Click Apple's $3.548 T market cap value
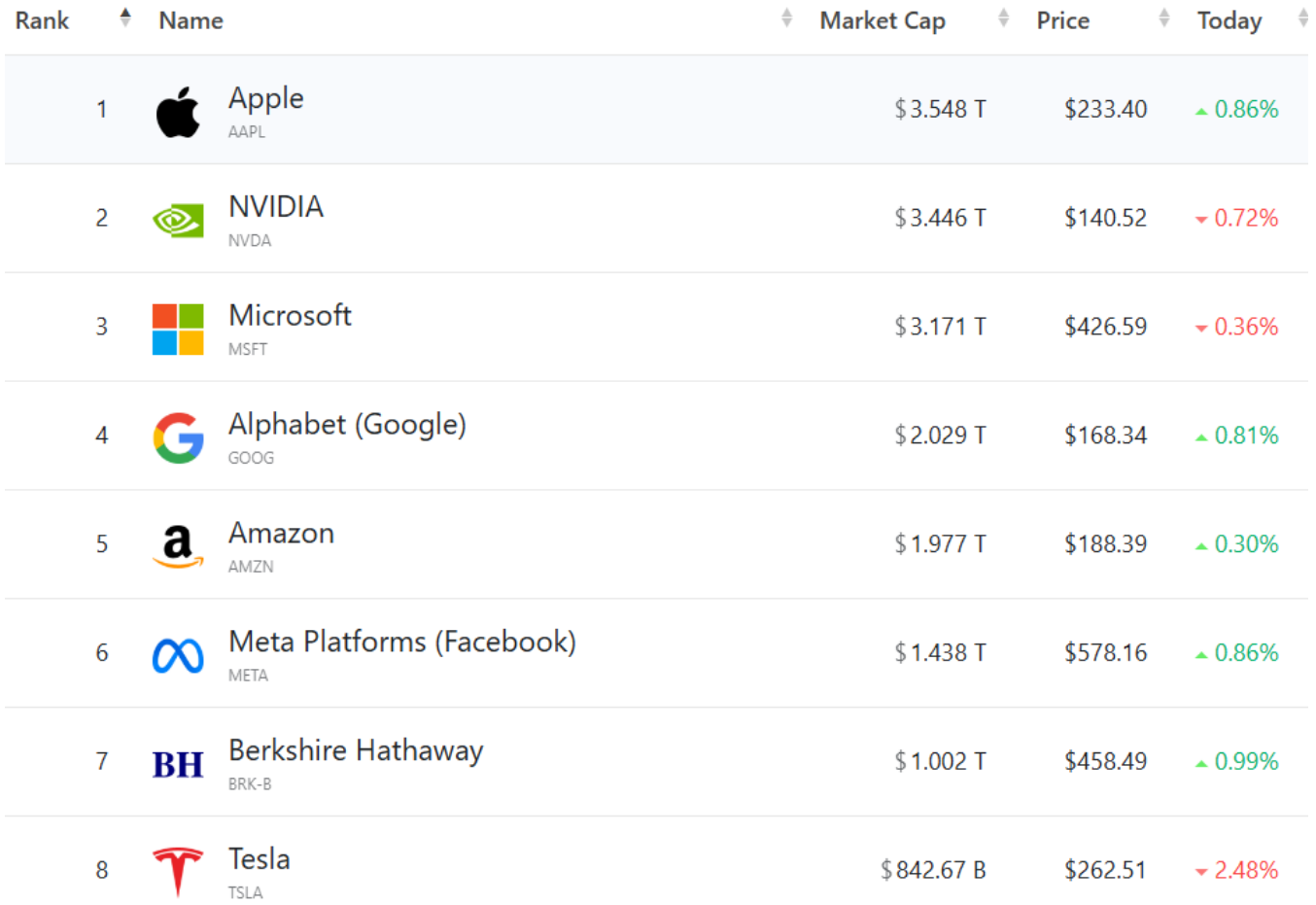The width and height of the screenshot is (1316, 905). (940, 109)
